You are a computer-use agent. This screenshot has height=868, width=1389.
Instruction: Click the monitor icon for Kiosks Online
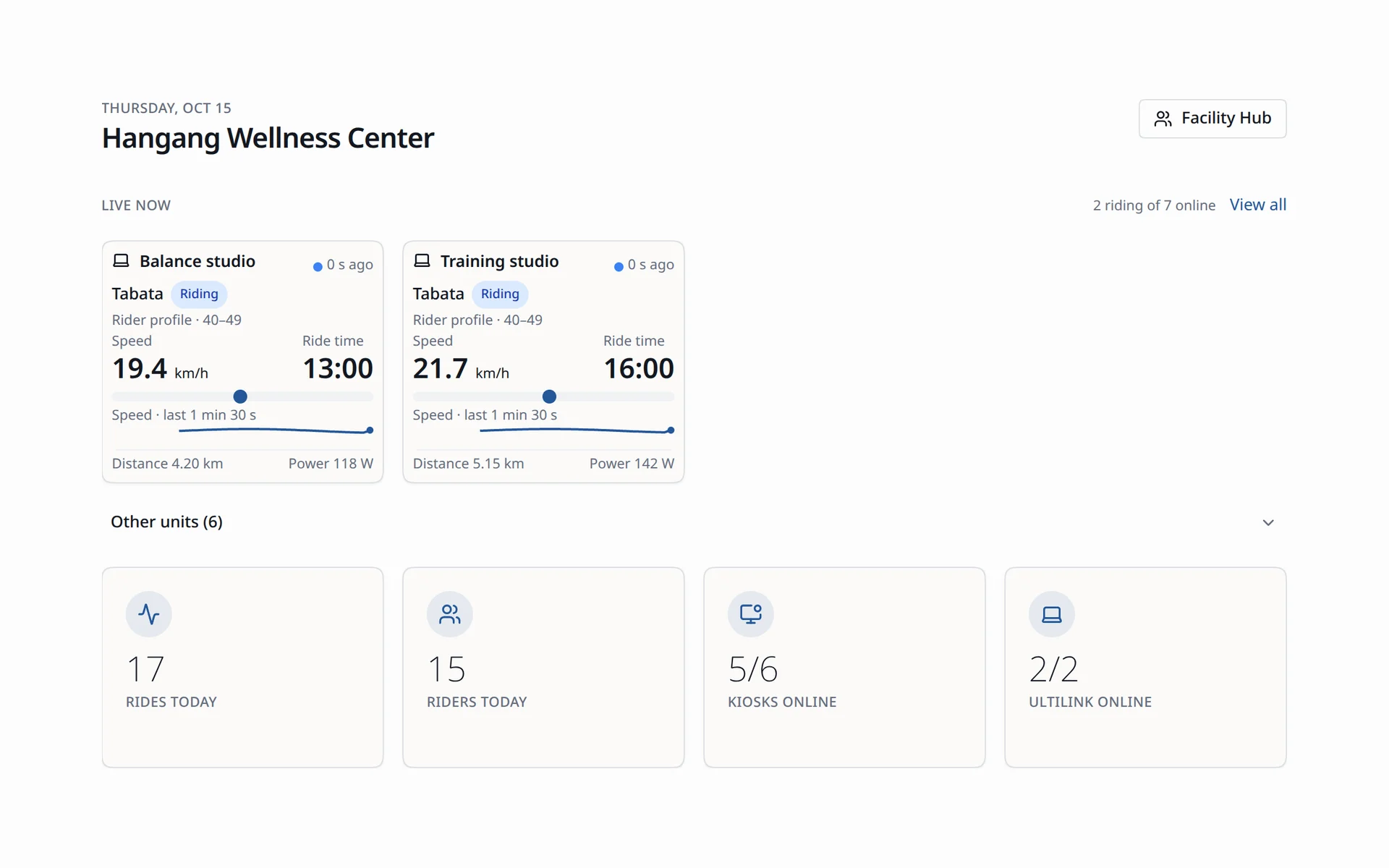click(x=751, y=614)
